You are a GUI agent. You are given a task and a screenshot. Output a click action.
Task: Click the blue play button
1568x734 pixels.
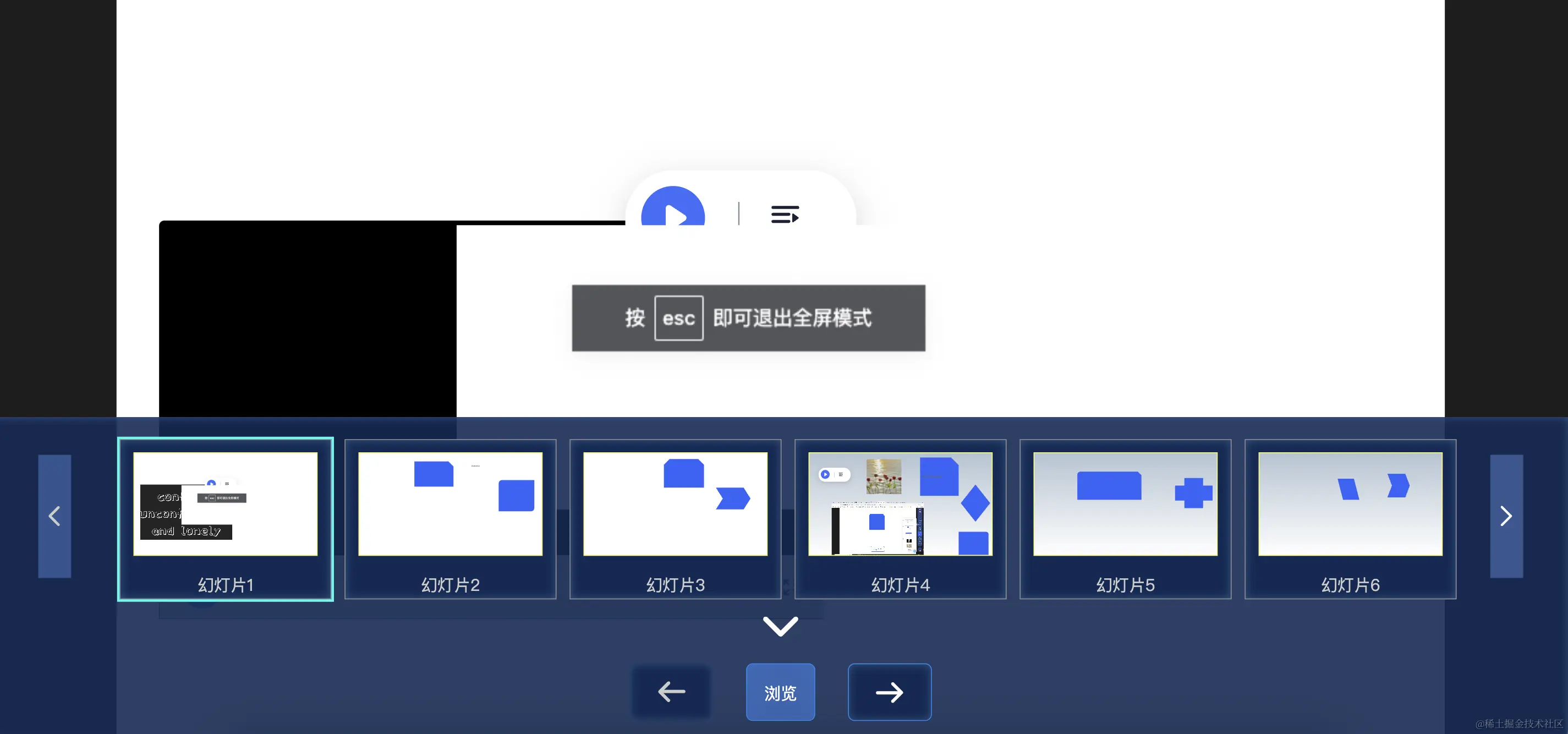point(673,207)
